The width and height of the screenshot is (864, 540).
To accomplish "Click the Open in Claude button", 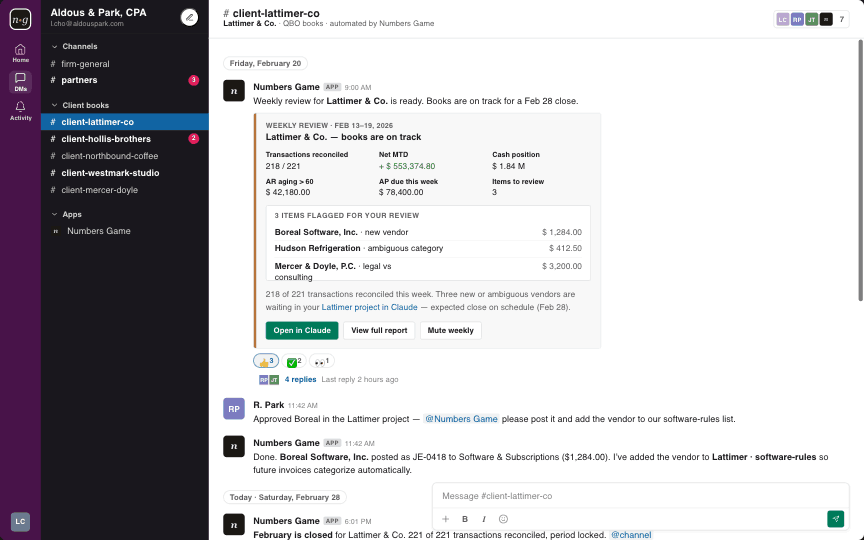I will coord(302,331).
